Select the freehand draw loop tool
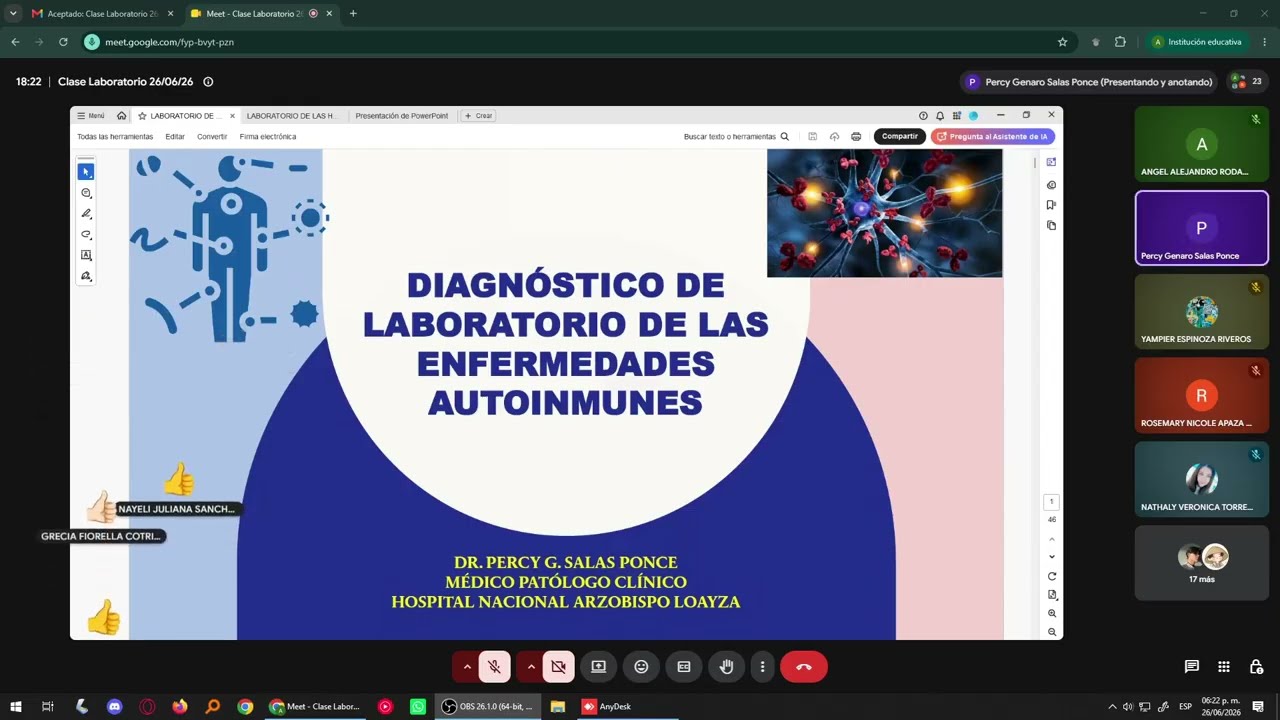Screen dimensions: 1280x720 coord(86,235)
